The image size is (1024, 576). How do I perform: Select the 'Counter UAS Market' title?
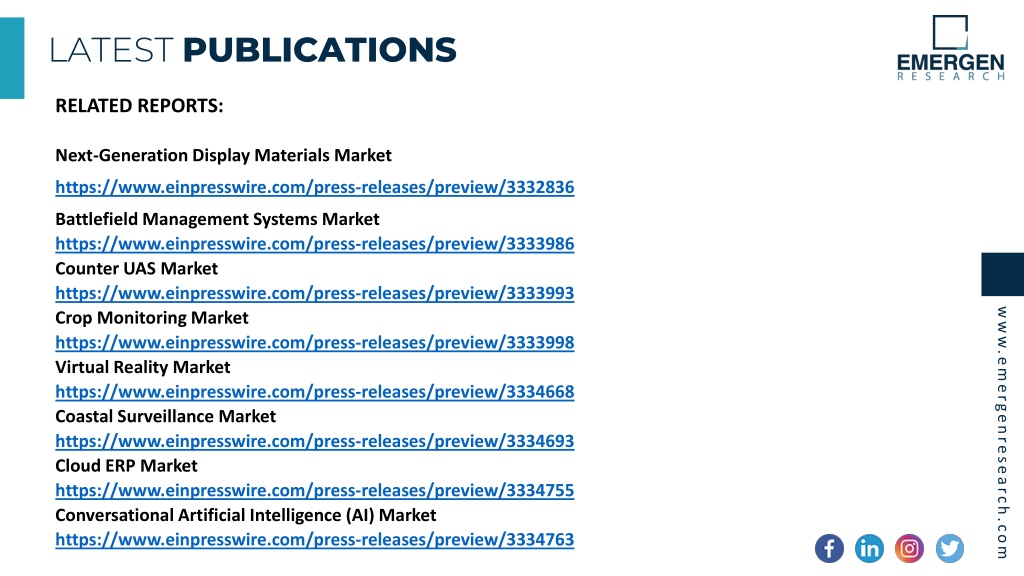136,268
